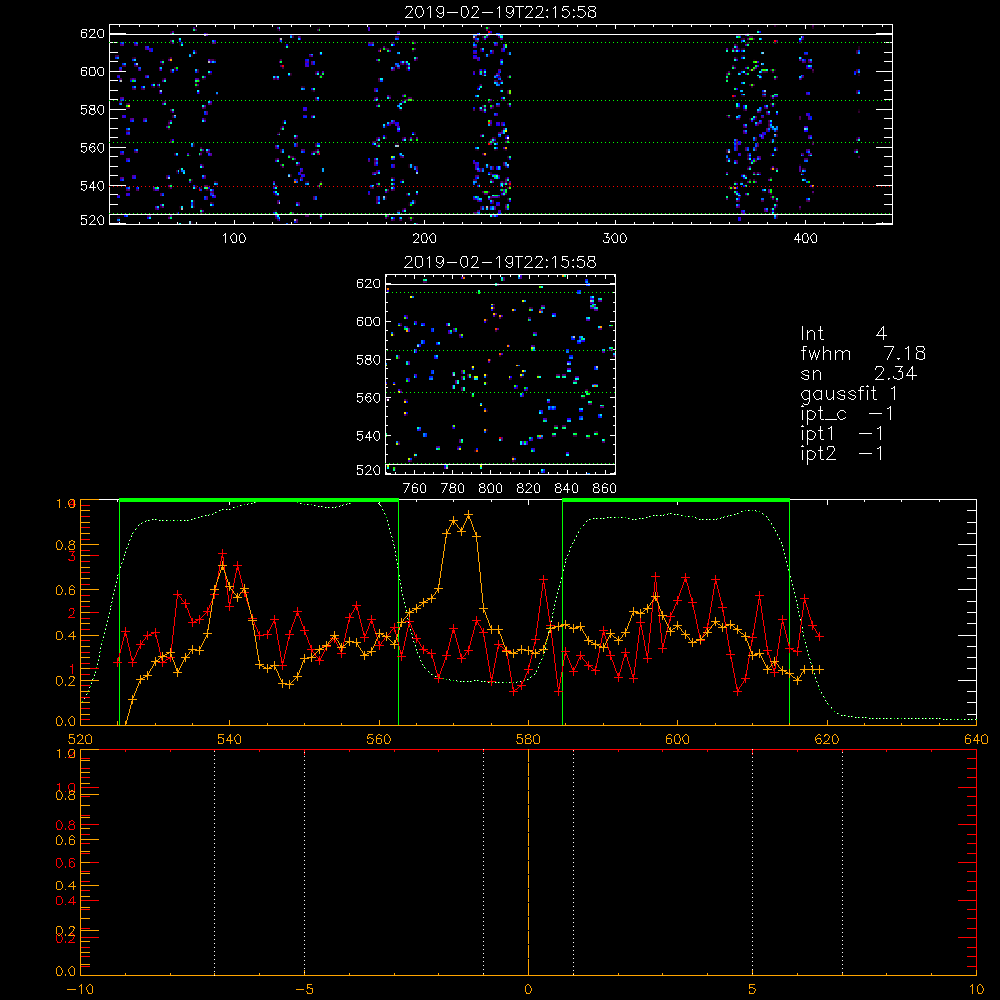Click x-axis label 640 on profile plot
This screenshot has height=1000, width=1000.
(x=976, y=739)
